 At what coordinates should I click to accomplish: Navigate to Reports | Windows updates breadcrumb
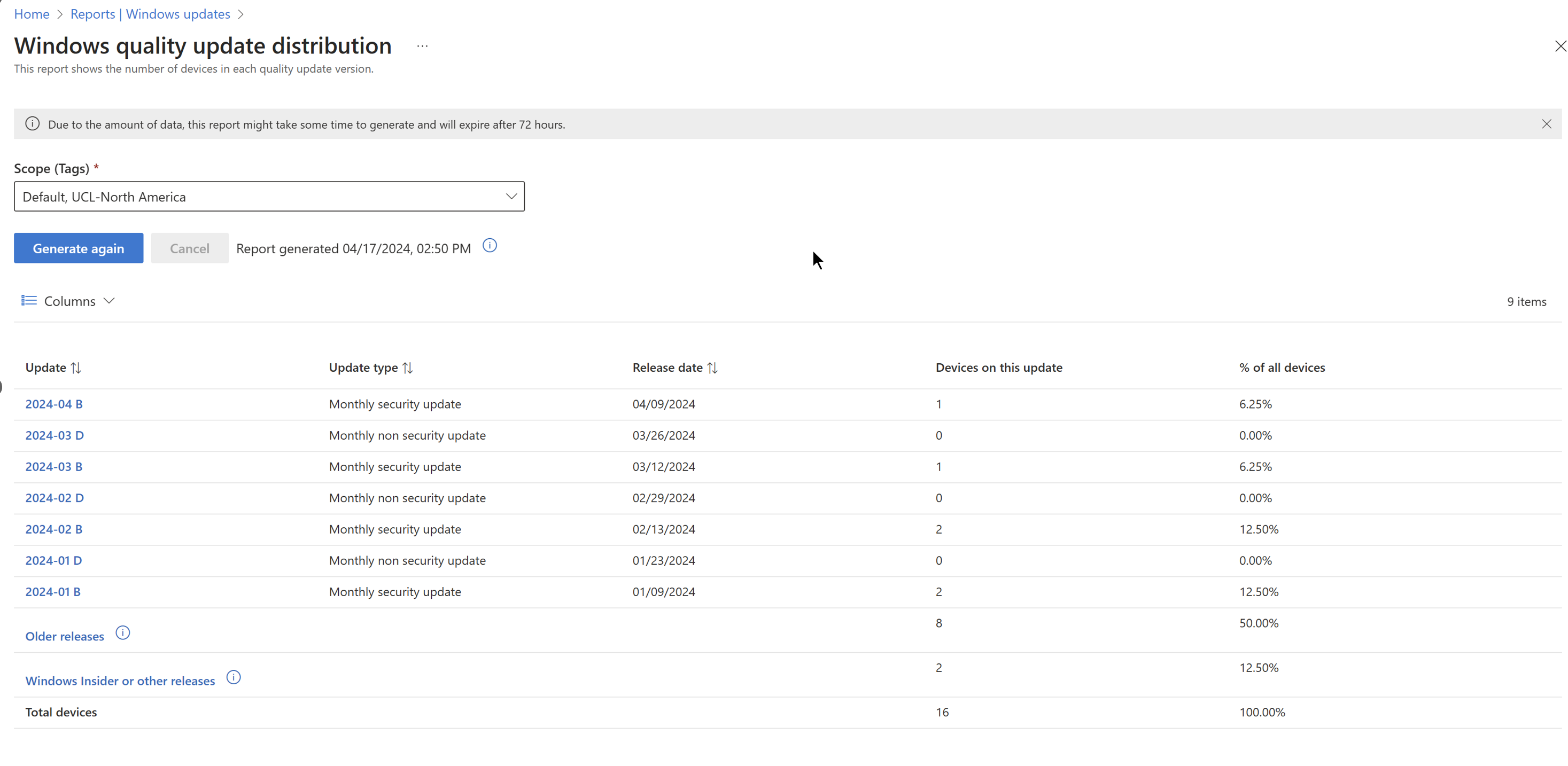pyautogui.click(x=150, y=14)
